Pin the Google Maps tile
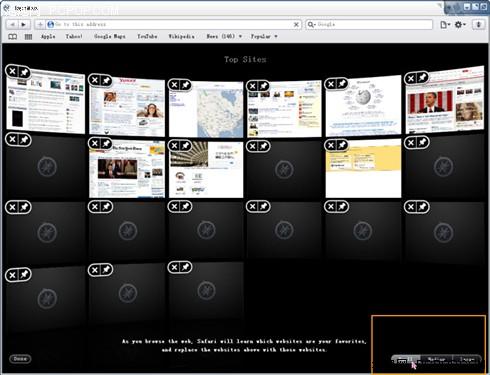Screen dimensions: 490x375 coord(186,85)
